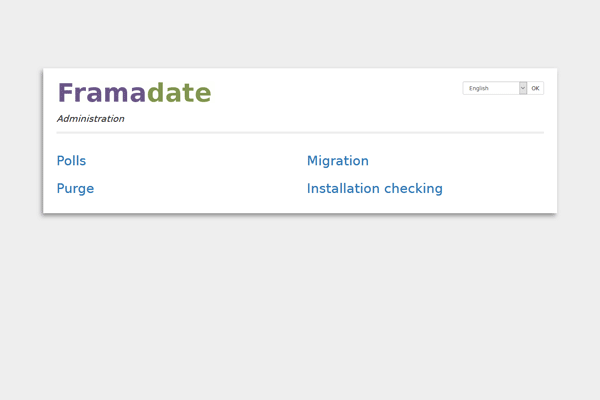Open the Installation checking link
600x400 pixels.
(x=374, y=189)
